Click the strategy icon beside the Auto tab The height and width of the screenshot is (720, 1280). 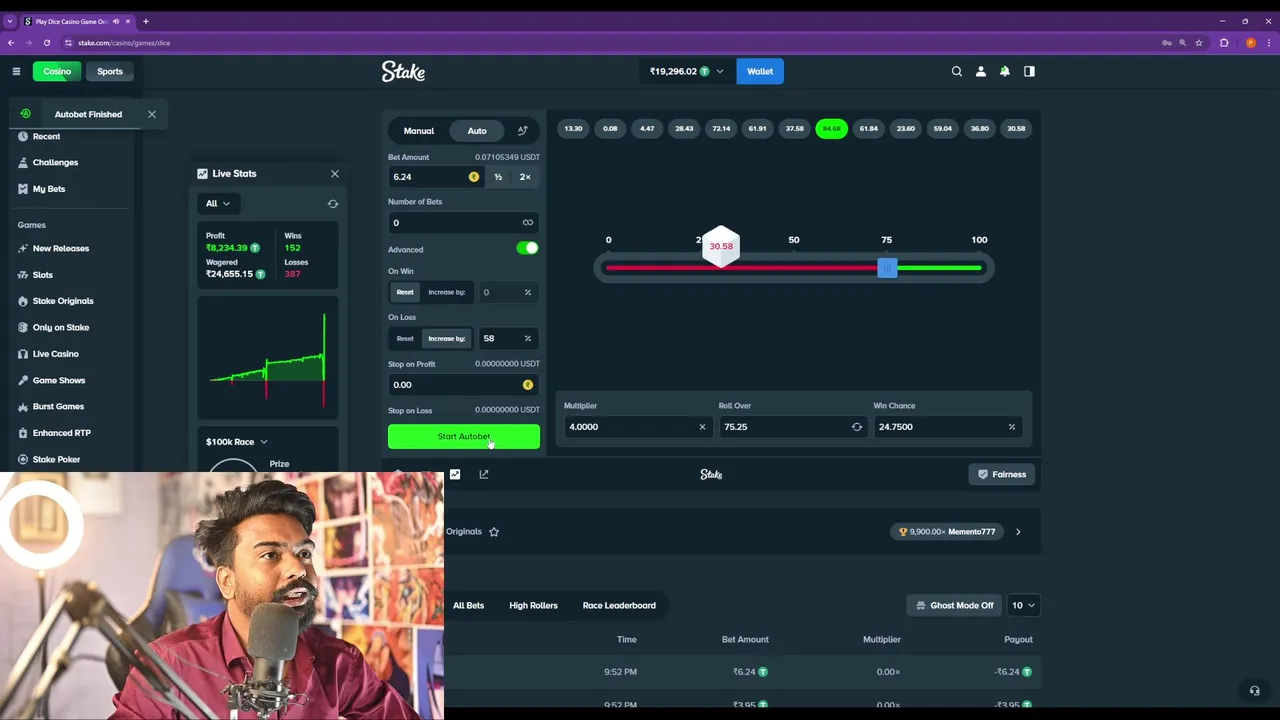(x=522, y=131)
